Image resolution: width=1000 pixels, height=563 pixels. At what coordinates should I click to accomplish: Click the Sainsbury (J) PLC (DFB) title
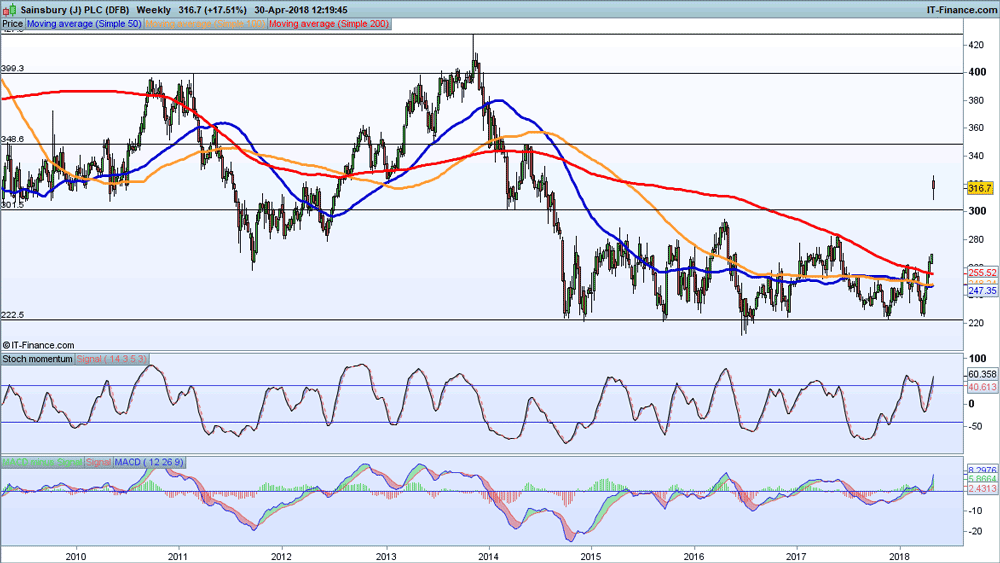click(x=75, y=10)
